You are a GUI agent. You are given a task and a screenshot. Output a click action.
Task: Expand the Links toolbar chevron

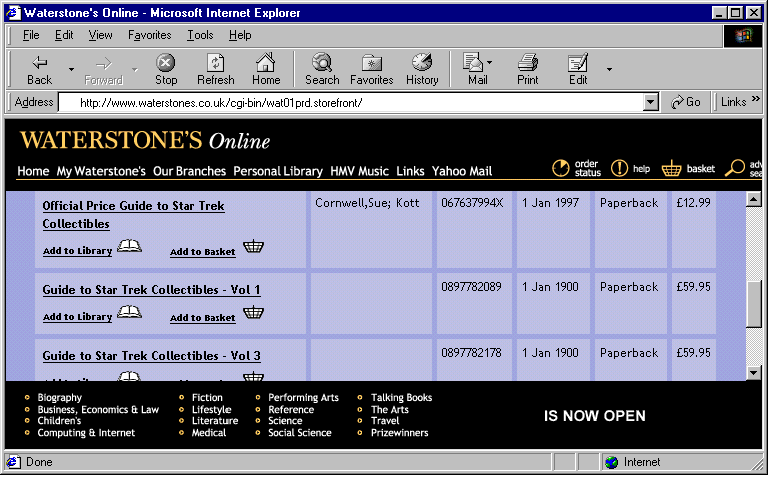click(x=756, y=99)
